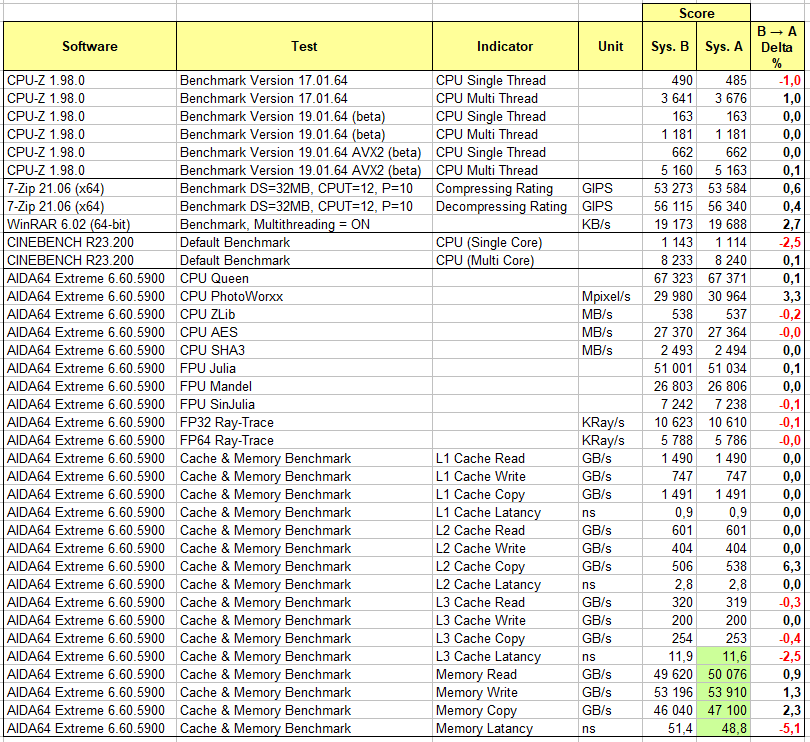Select the green cell with value 50 076
810x742 pixels.
[724, 674]
